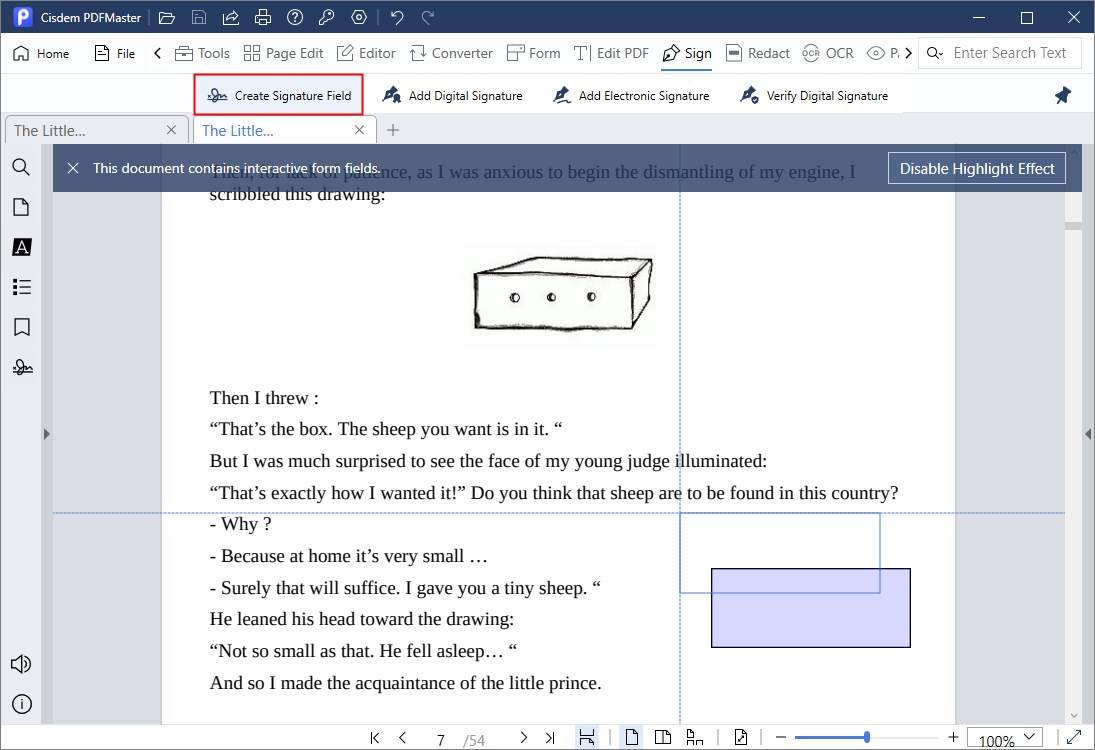Zoom out with the minus button

click(781, 737)
